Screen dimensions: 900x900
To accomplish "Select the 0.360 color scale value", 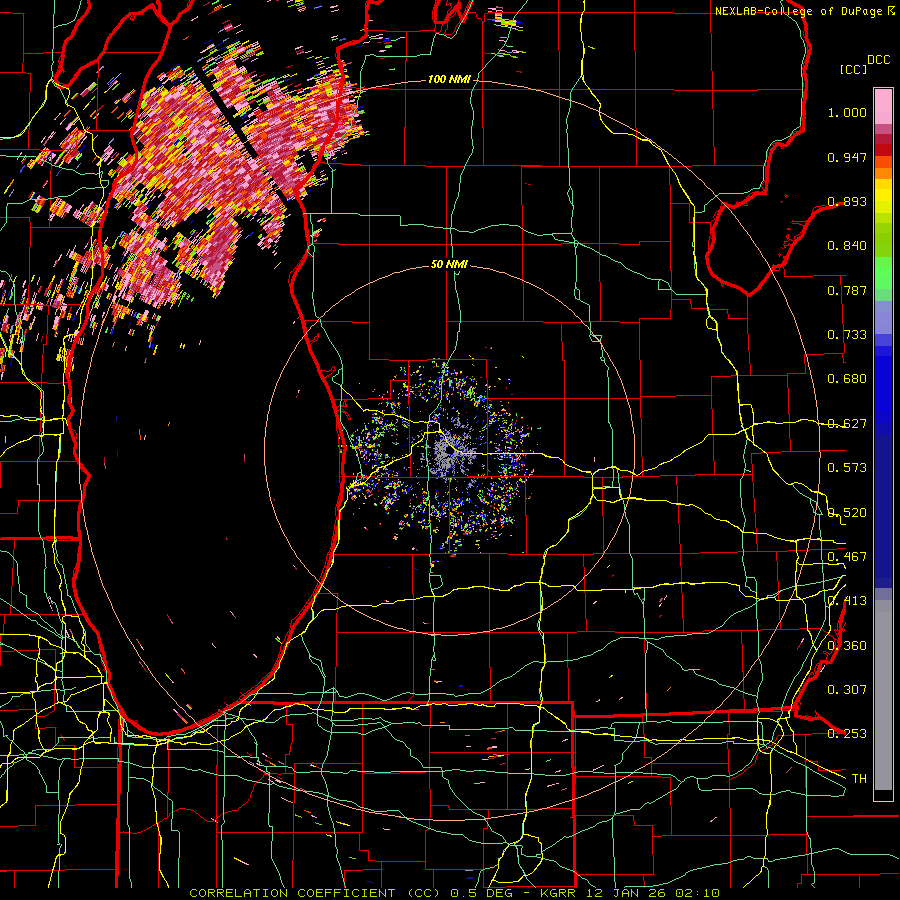I will pyautogui.click(x=847, y=646).
